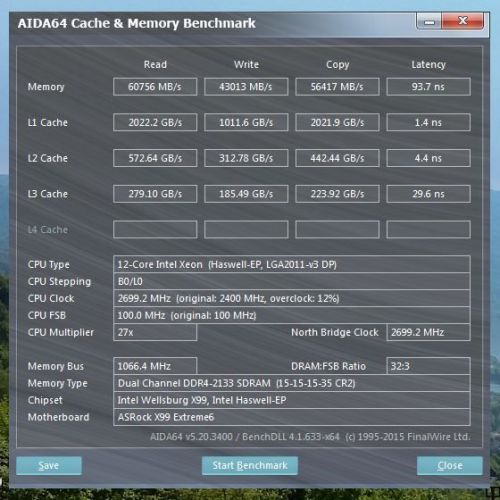500x500 pixels.
Task: Click CPU Clock 2699.2 MHz field
Action: [x=292, y=298]
